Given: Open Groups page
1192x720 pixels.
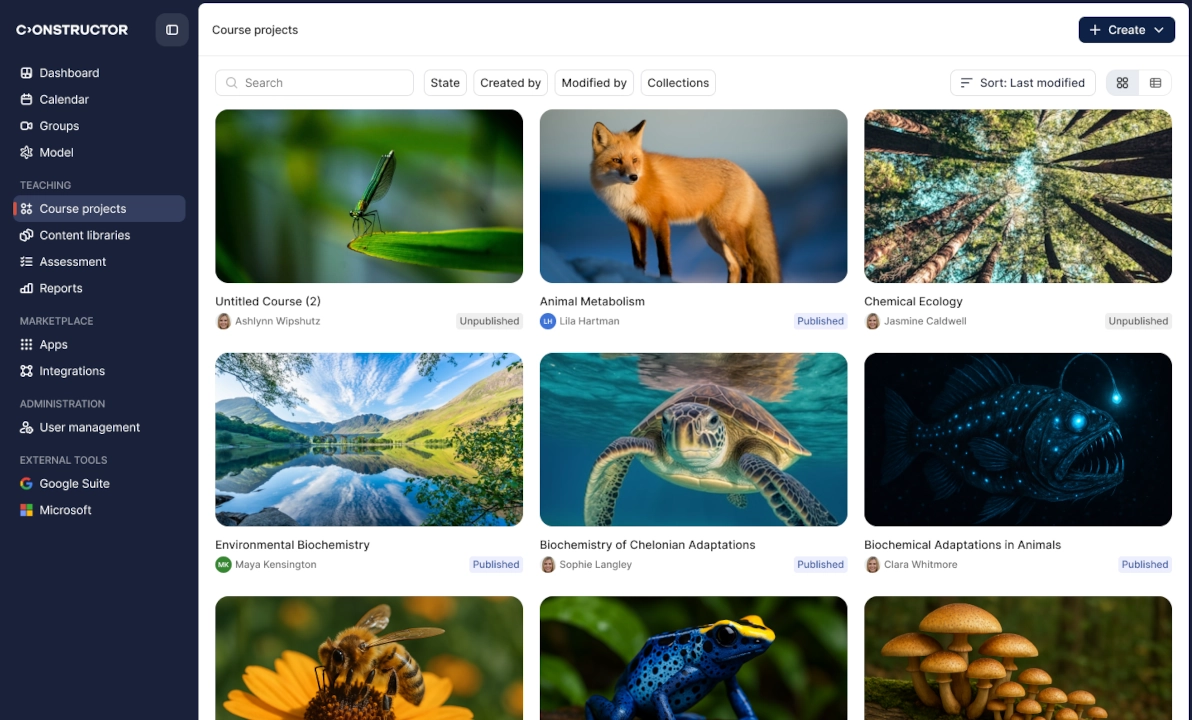Looking at the screenshot, I should (x=59, y=126).
